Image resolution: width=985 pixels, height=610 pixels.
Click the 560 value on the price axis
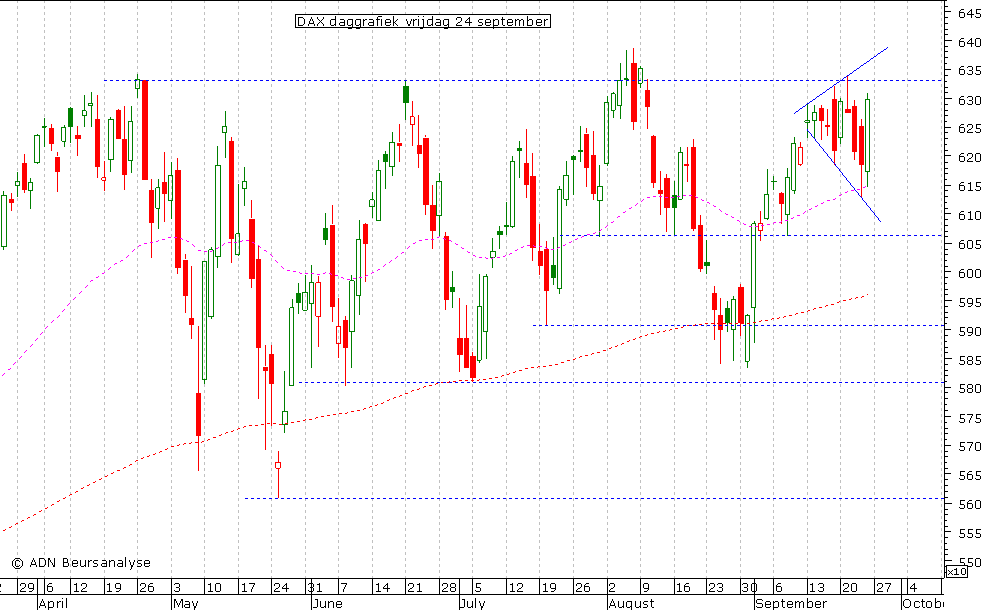[x=970, y=504]
